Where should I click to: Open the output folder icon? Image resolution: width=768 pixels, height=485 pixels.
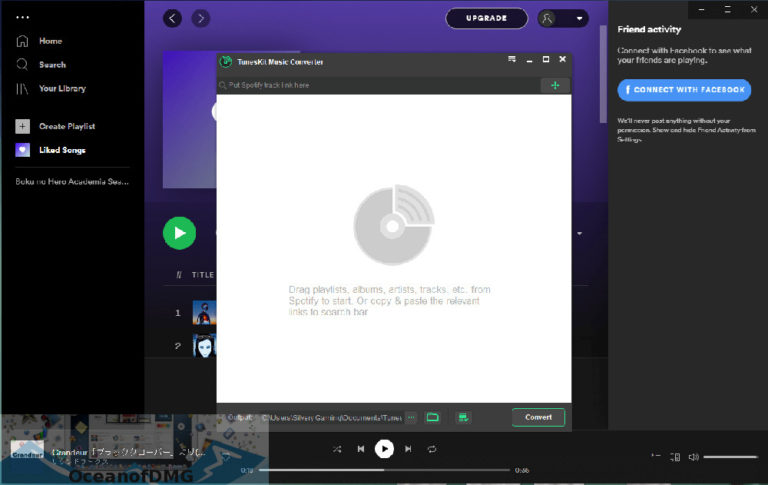[x=432, y=417]
